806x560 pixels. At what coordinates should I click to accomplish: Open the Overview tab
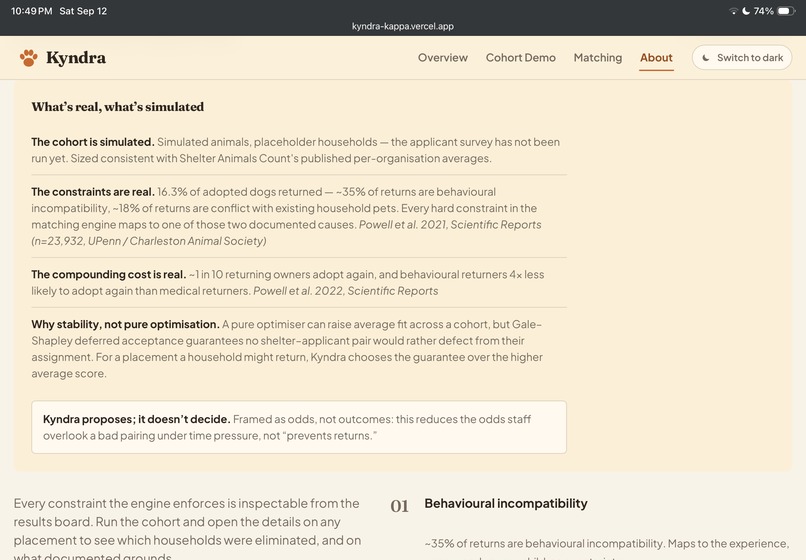(443, 58)
